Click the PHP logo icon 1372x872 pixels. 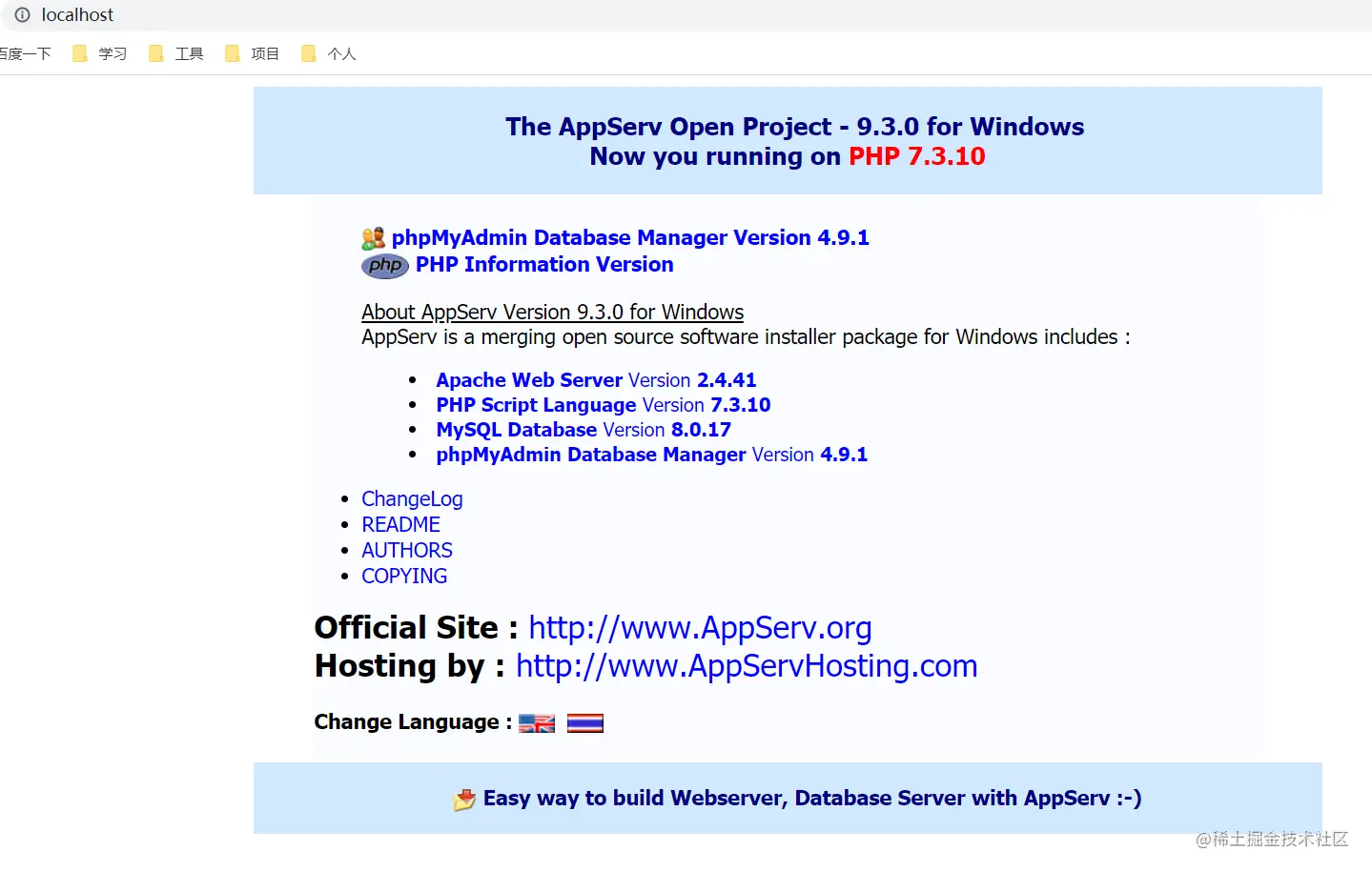click(x=385, y=266)
